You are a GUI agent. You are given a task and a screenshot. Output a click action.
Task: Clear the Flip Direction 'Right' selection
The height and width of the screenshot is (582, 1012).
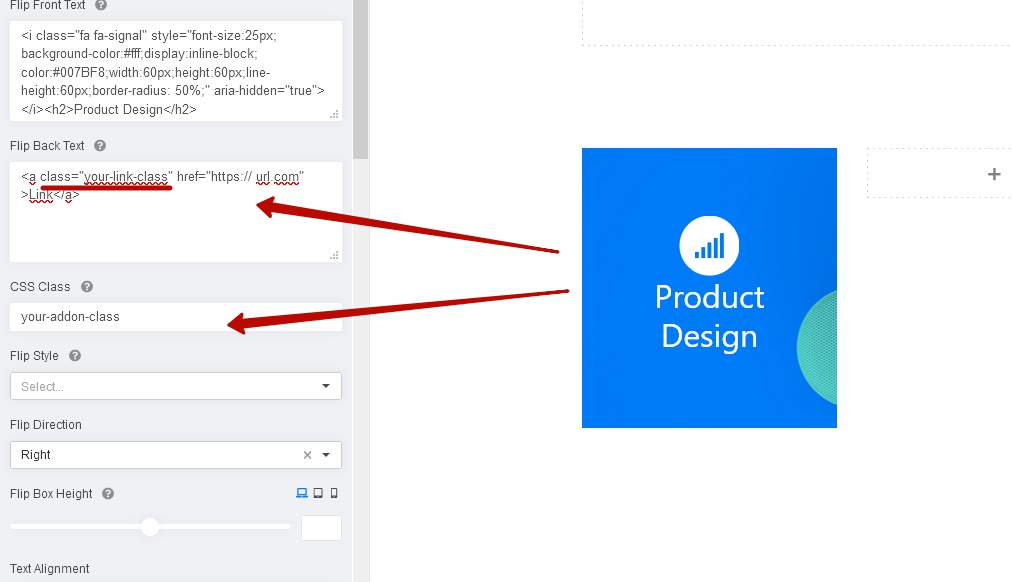tap(307, 455)
